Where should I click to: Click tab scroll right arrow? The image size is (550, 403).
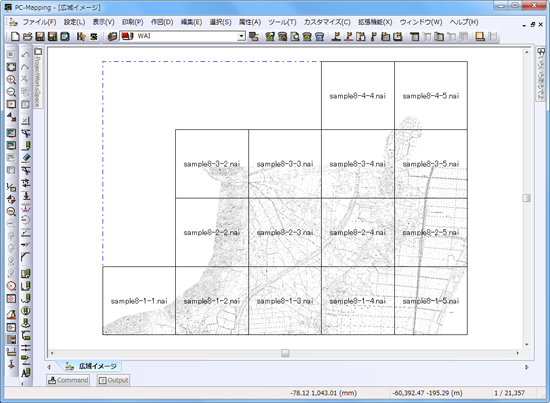tap(526, 367)
